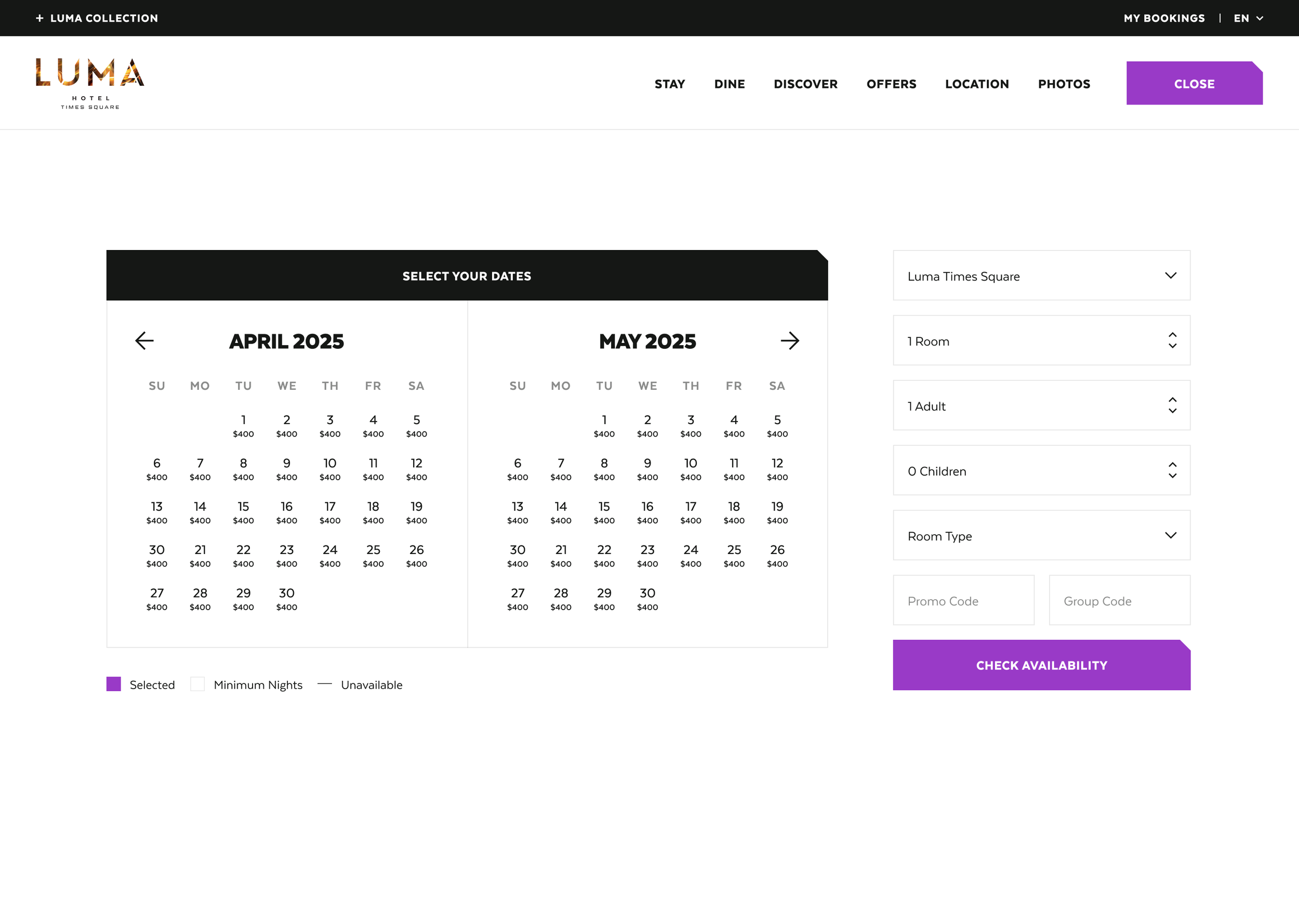
Task: Go to previous month with left arrow
Action: coord(144,341)
